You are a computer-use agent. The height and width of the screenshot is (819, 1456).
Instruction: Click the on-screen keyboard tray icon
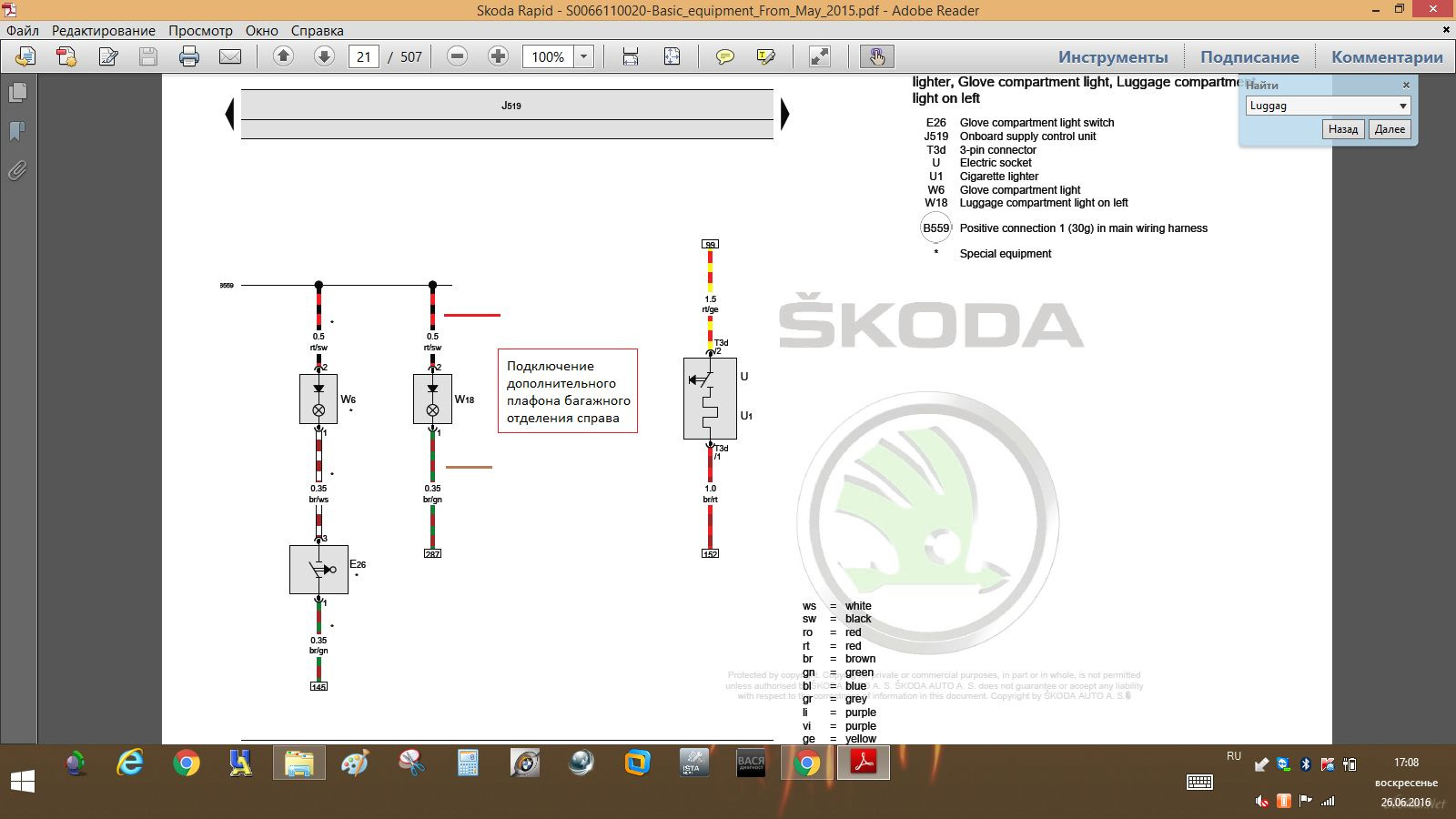tap(1199, 782)
